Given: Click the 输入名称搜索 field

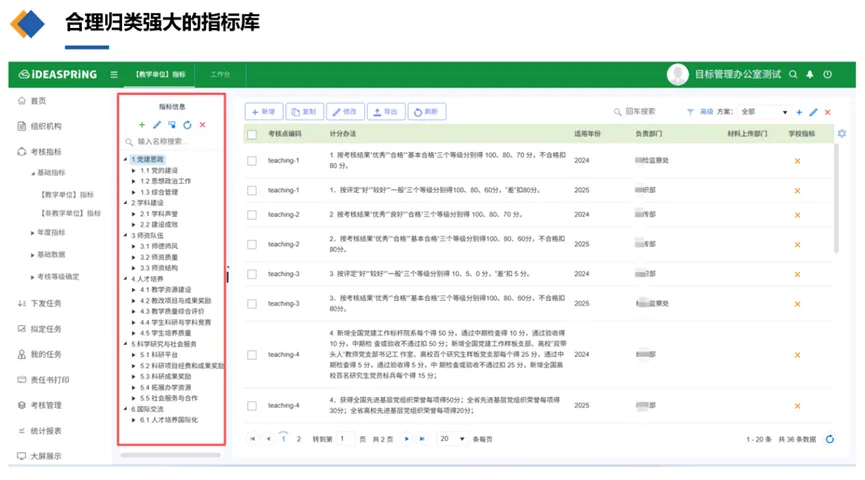Looking at the screenshot, I should coord(172,142).
